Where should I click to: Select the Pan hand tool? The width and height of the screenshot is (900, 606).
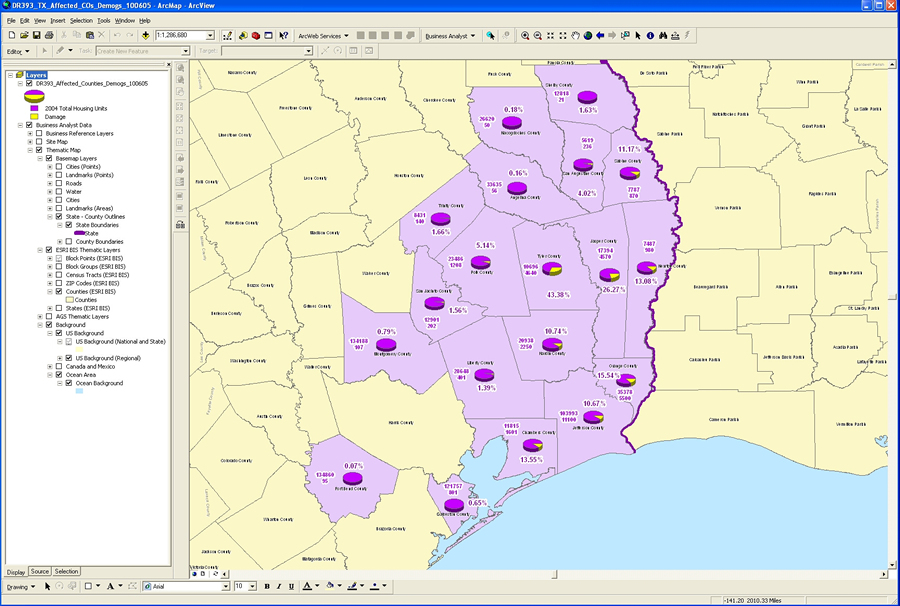click(575, 36)
